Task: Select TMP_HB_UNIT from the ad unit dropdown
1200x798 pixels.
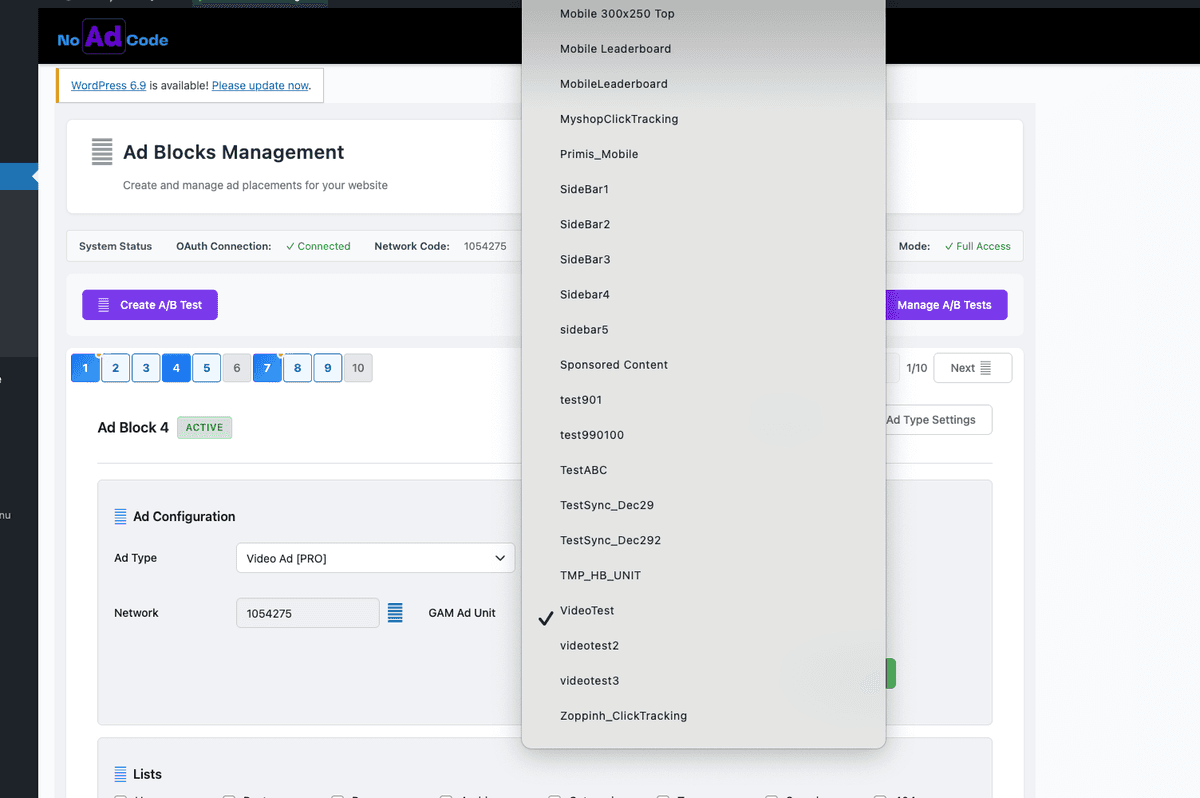Action: 602,575
